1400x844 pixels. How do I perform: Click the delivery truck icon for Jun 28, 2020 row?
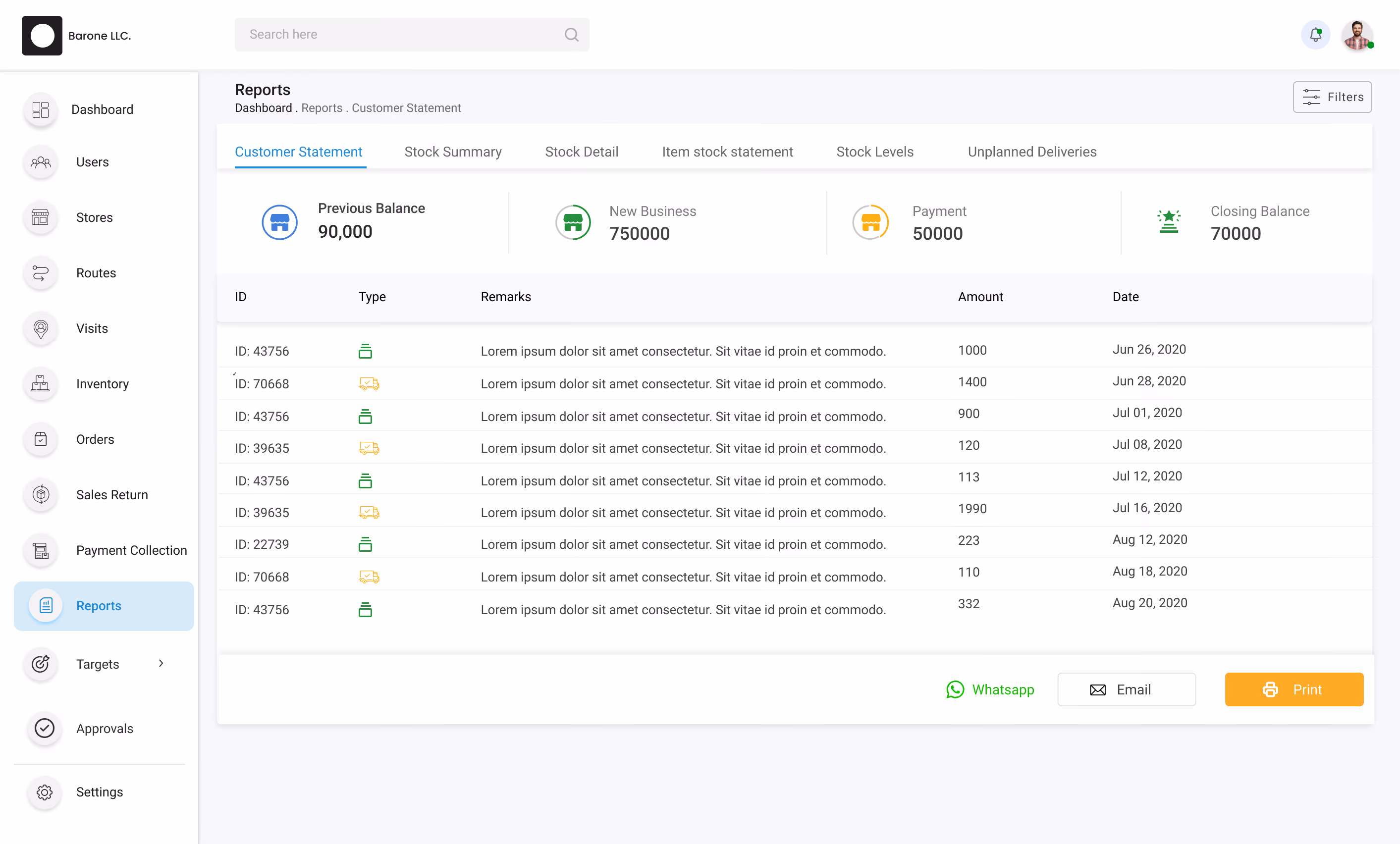(369, 384)
